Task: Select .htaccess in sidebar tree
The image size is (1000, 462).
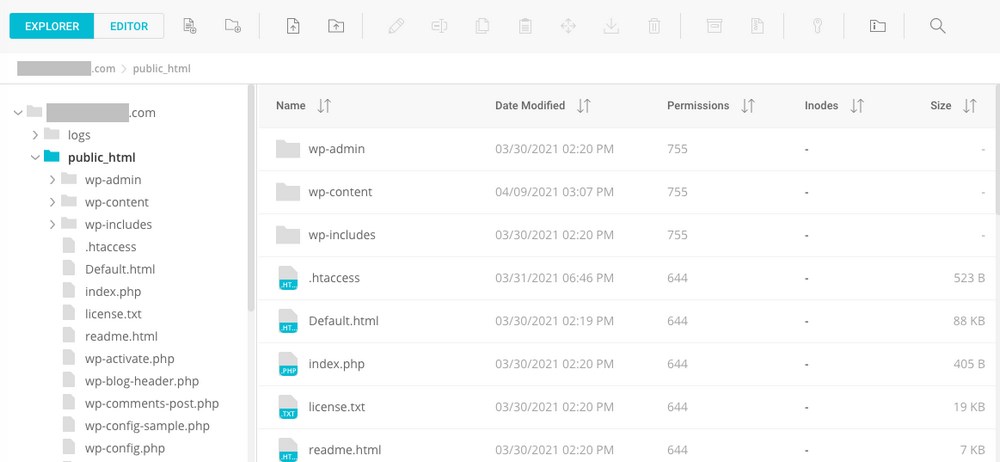Action: (110, 247)
